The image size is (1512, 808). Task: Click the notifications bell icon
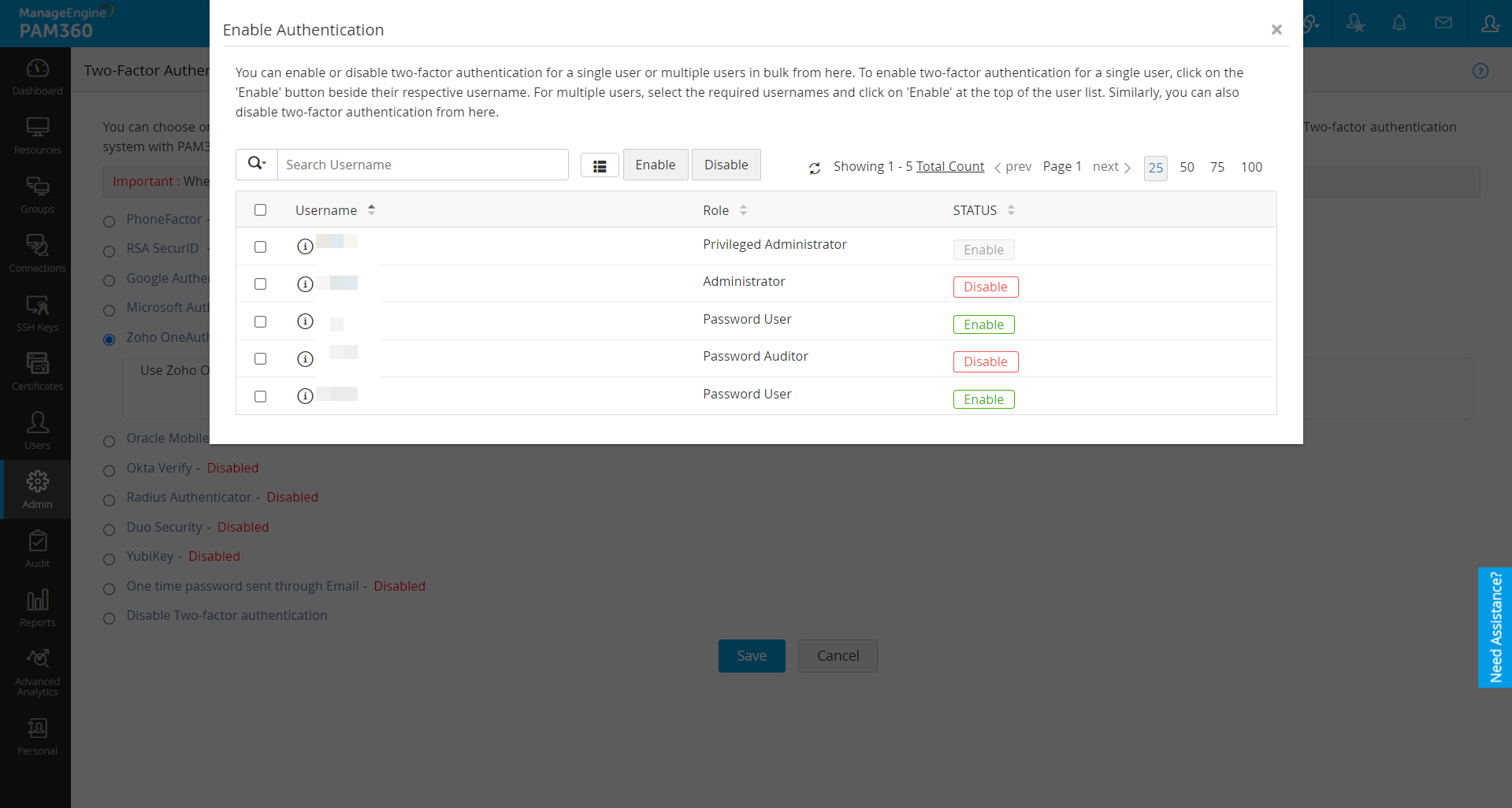[x=1399, y=24]
